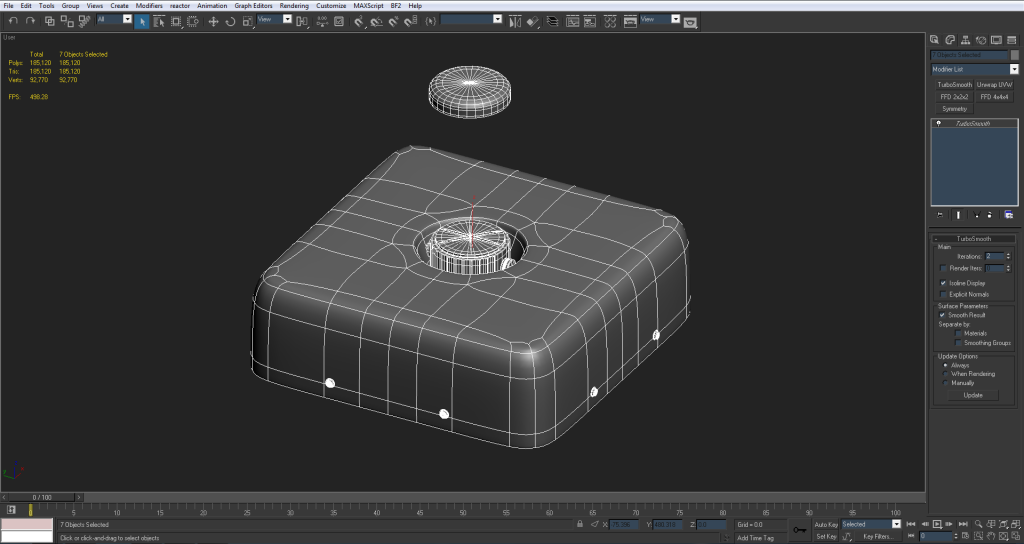Screen dimensions: 1024x544
Task: Activate the Select and Rotate tool
Action: tap(230, 20)
